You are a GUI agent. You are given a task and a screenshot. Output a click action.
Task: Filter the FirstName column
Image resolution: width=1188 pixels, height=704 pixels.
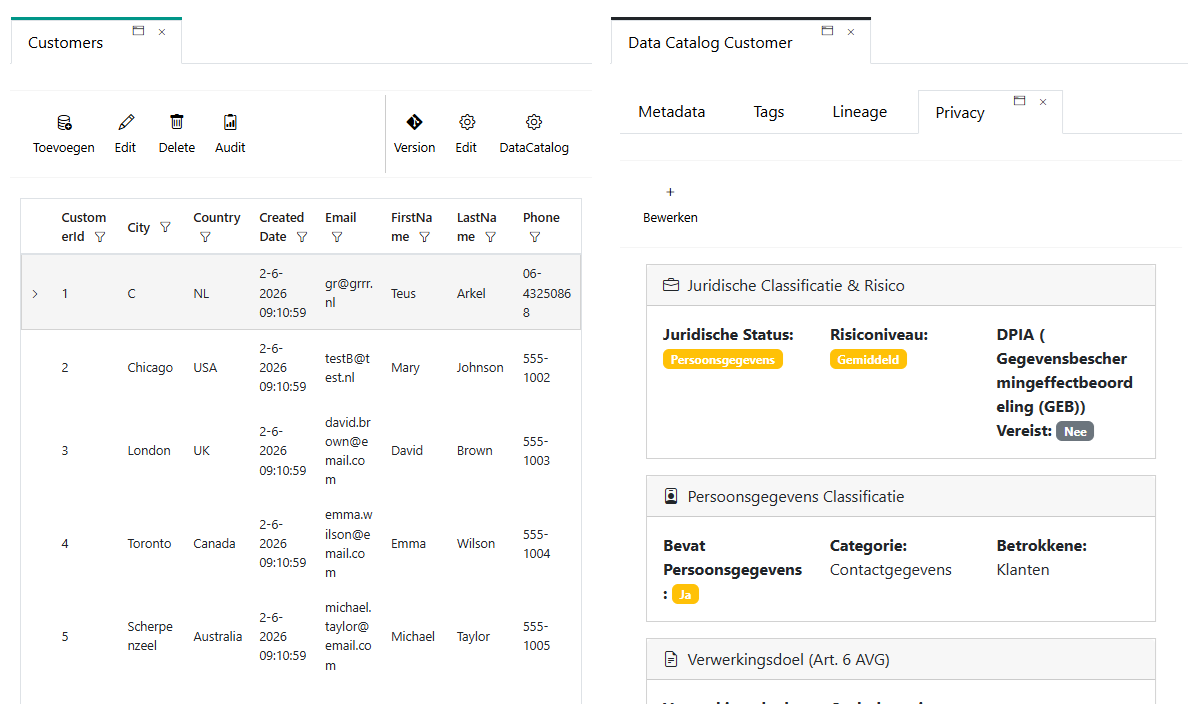click(x=424, y=237)
